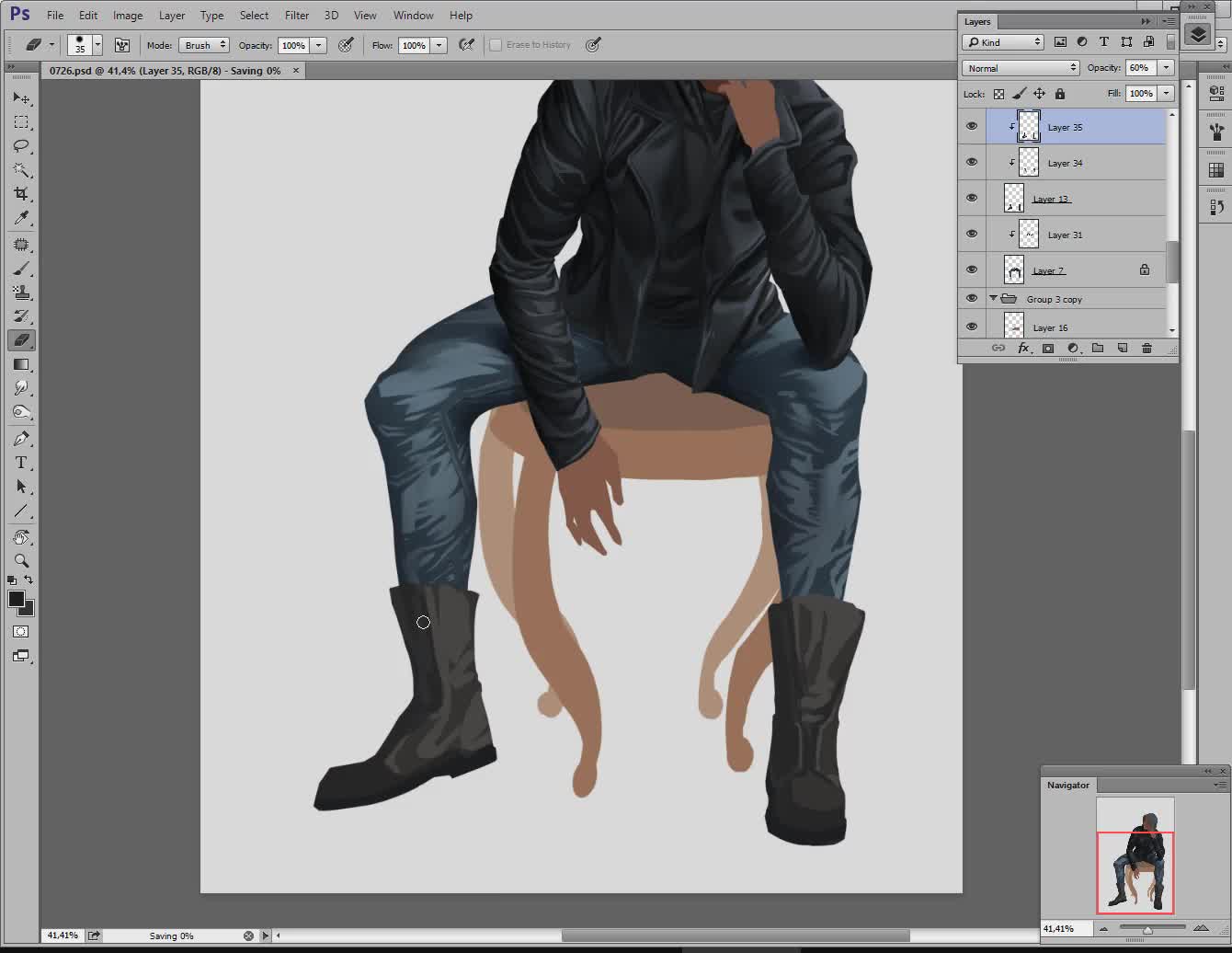Add a layer mask
Viewport: 1232px width, 953px height.
pos(1048,348)
